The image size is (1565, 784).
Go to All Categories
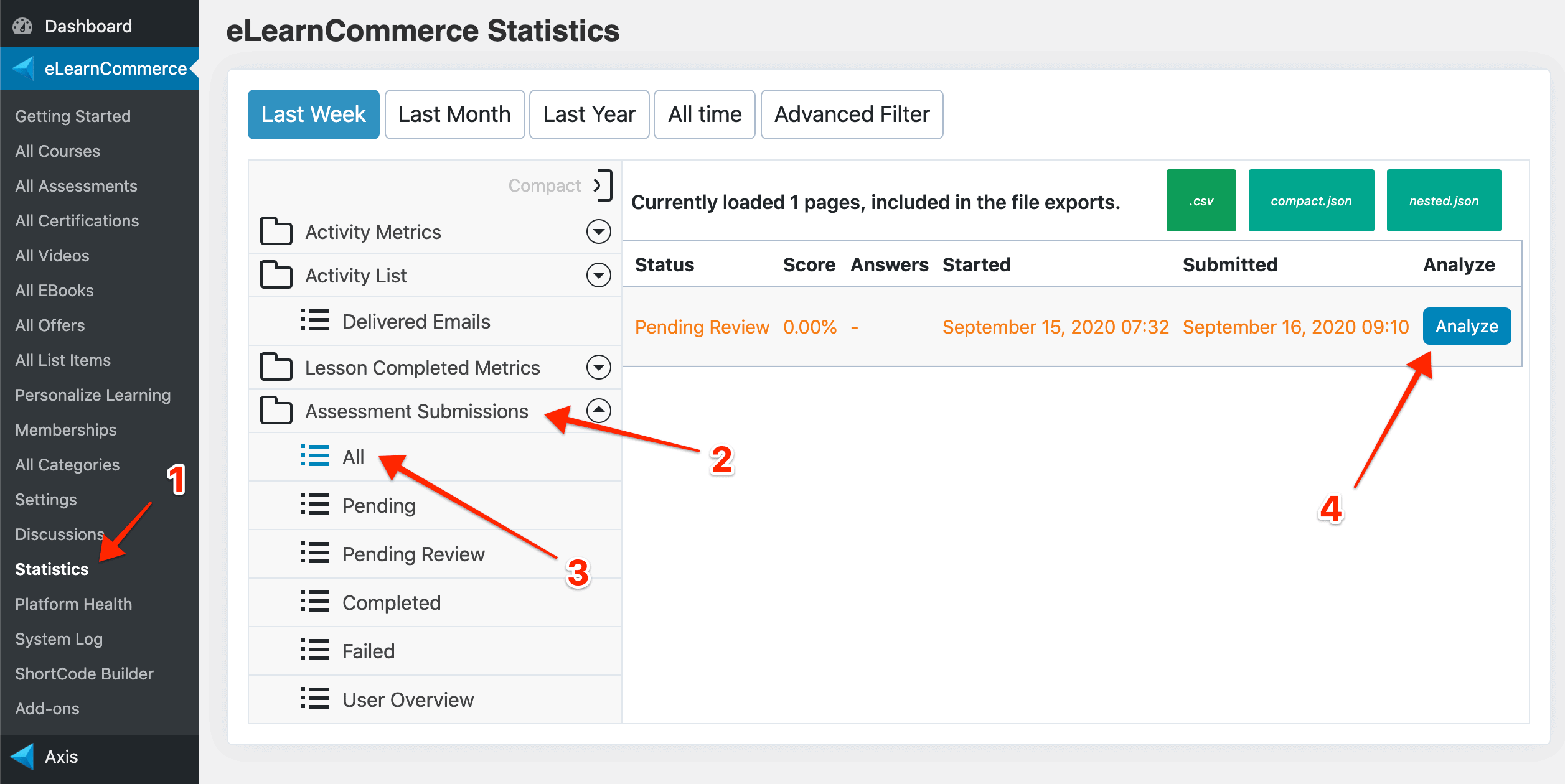(x=67, y=465)
